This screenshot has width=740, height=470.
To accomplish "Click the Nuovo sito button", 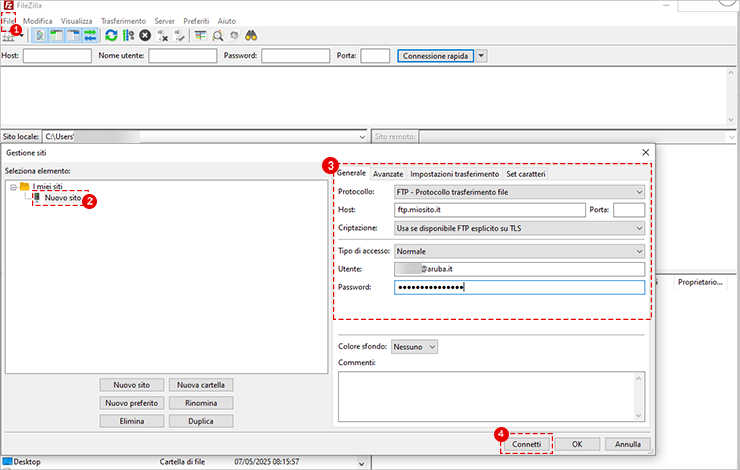I will 132,385.
